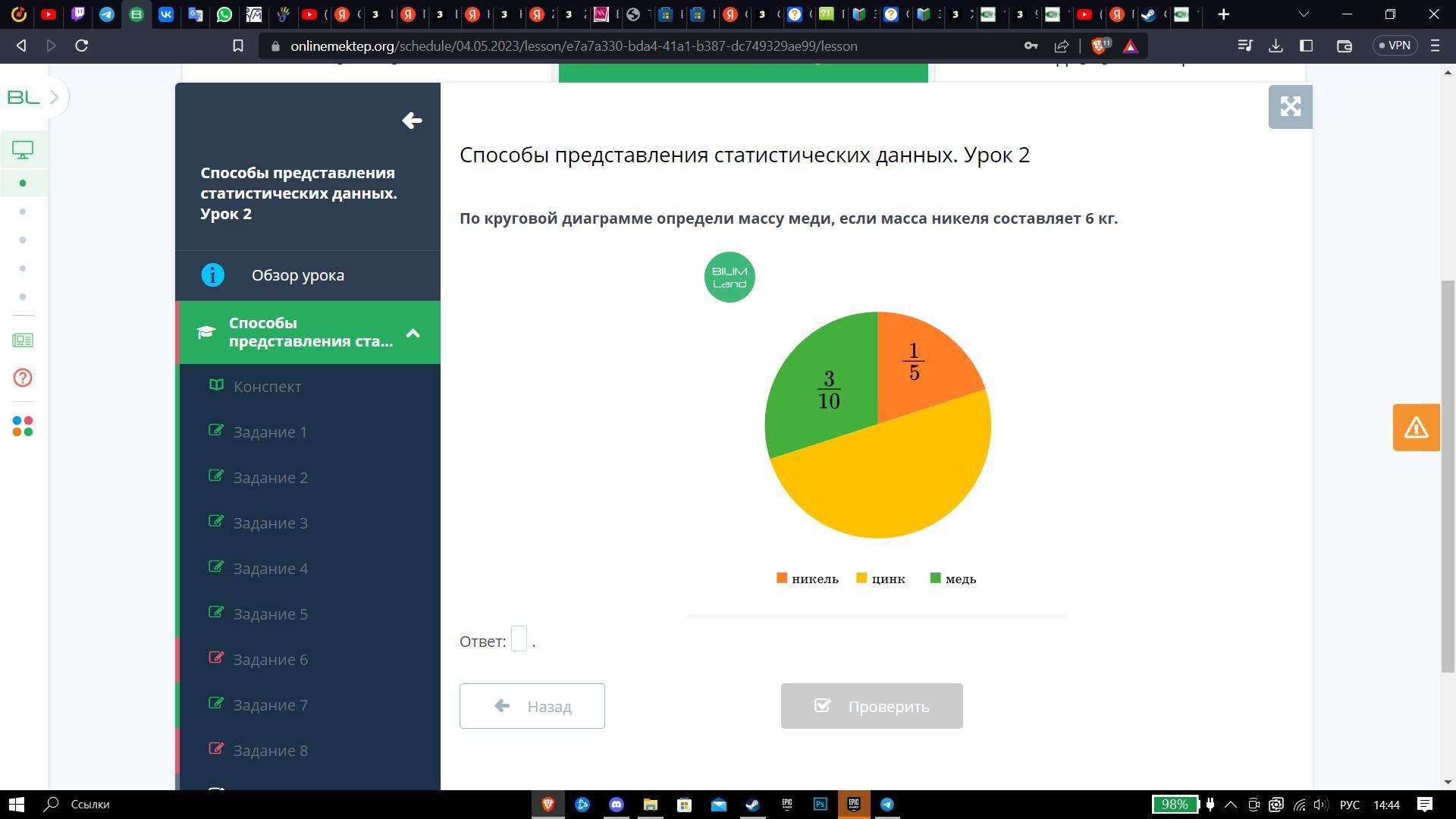Expand the BL sidebar chevron
Viewport: 1456px width, 819px height.
(55, 97)
